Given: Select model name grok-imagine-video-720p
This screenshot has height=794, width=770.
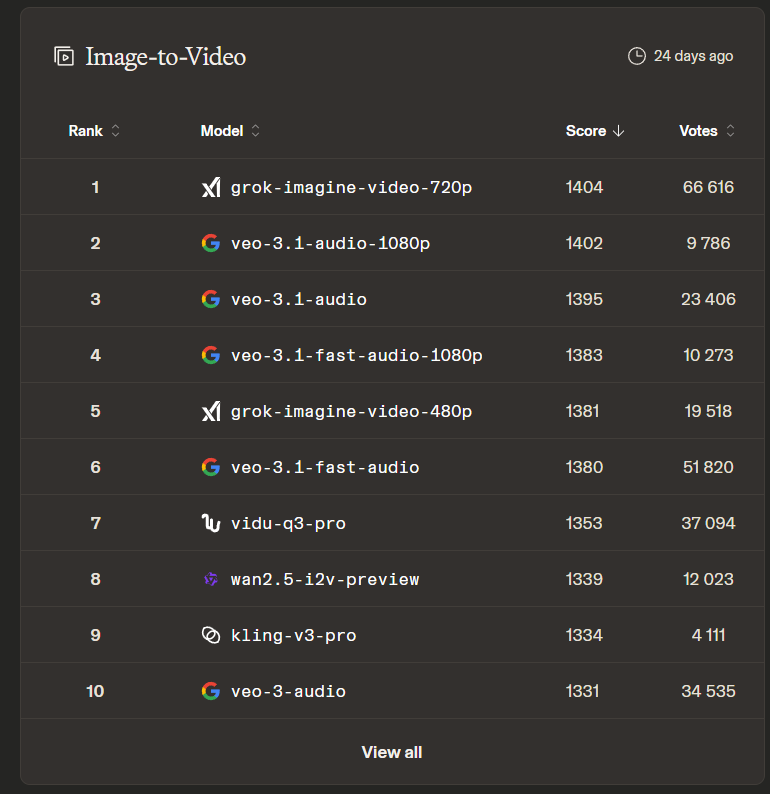Looking at the screenshot, I should click(x=351, y=187).
